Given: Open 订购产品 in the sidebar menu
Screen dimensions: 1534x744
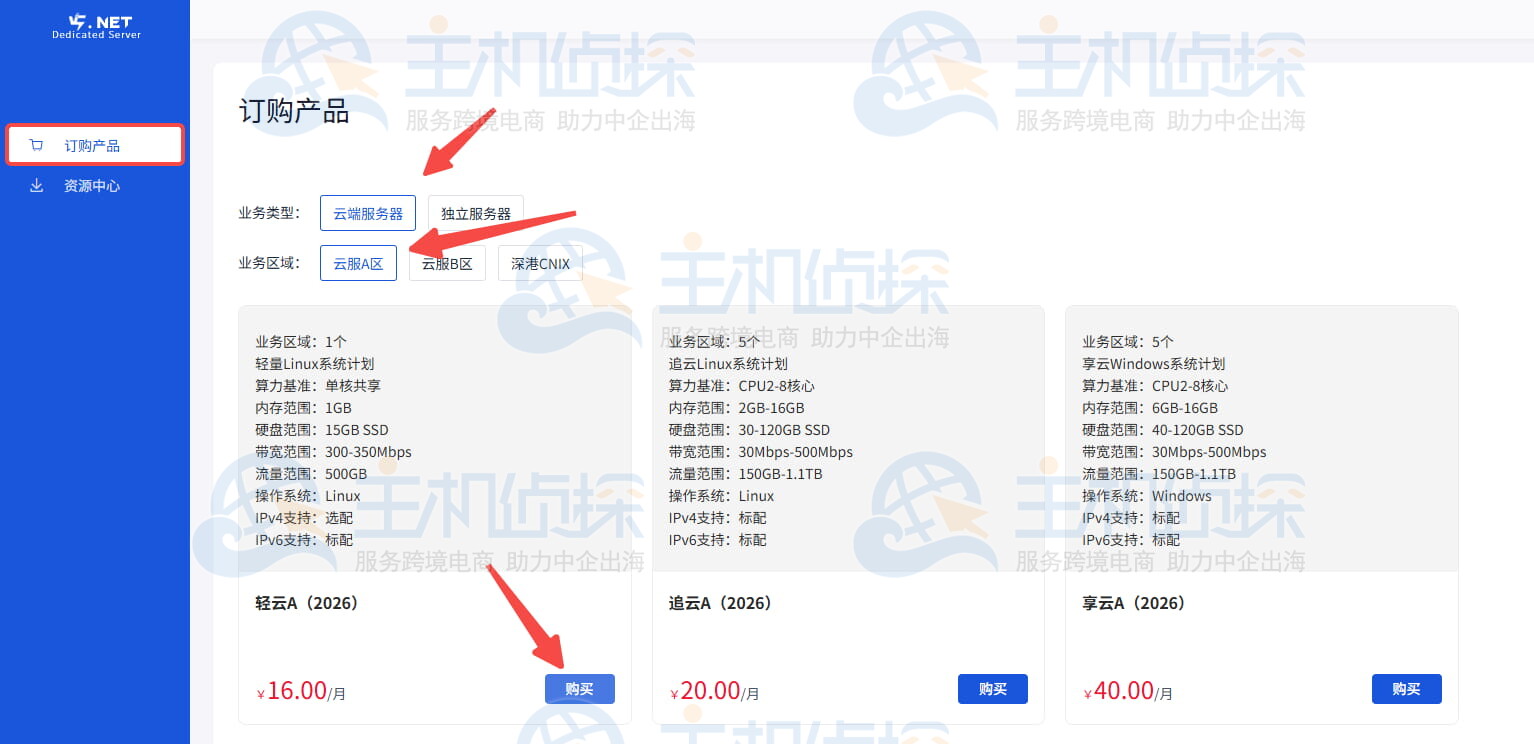Looking at the screenshot, I should tap(92, 146).
